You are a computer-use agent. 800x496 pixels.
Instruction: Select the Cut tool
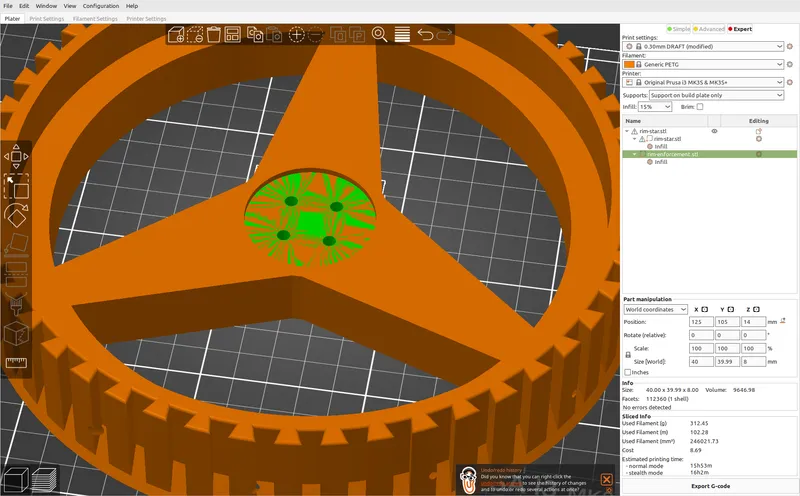pos(16,274)
